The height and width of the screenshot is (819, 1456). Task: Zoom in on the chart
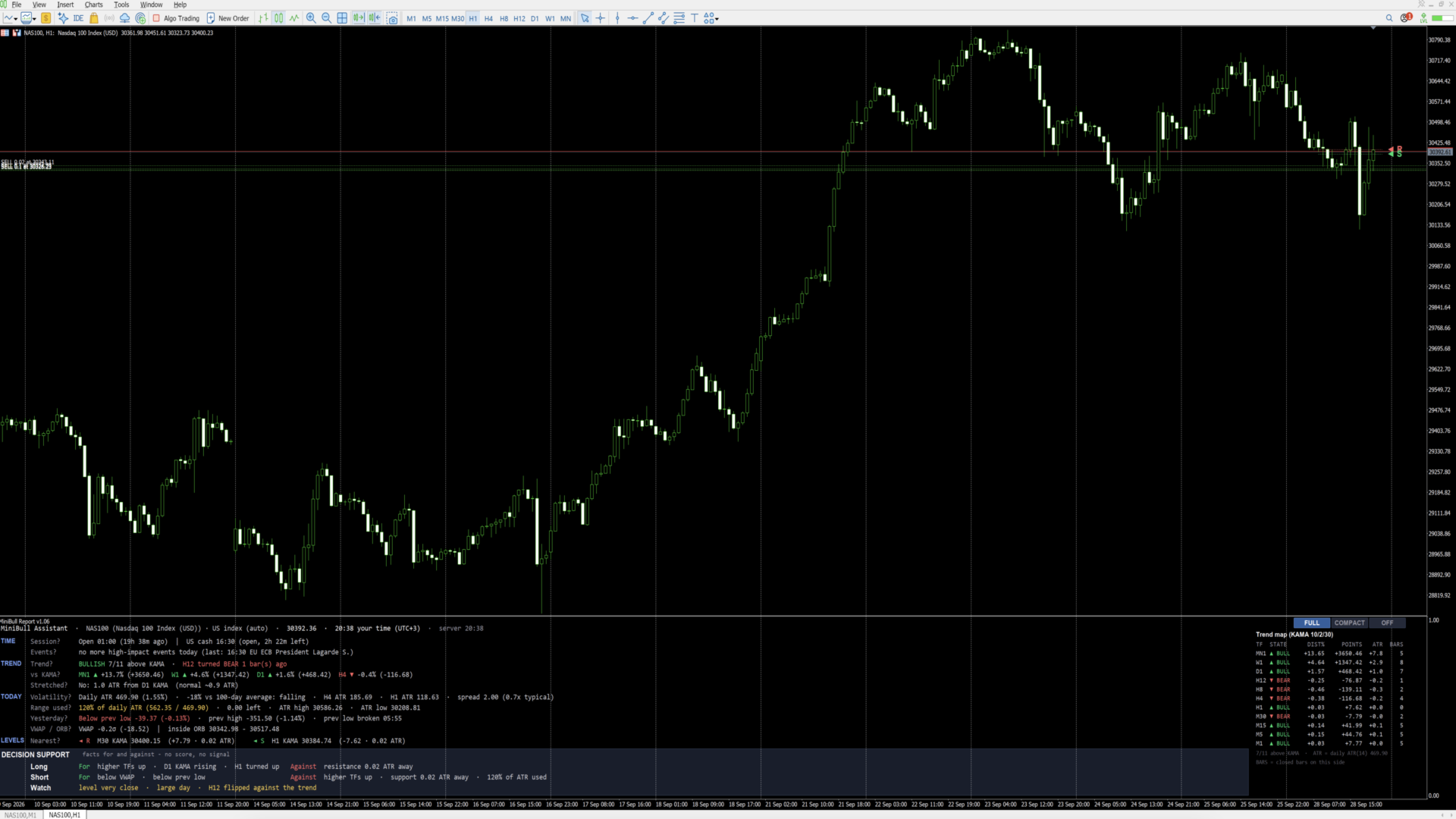click(311, 18)
